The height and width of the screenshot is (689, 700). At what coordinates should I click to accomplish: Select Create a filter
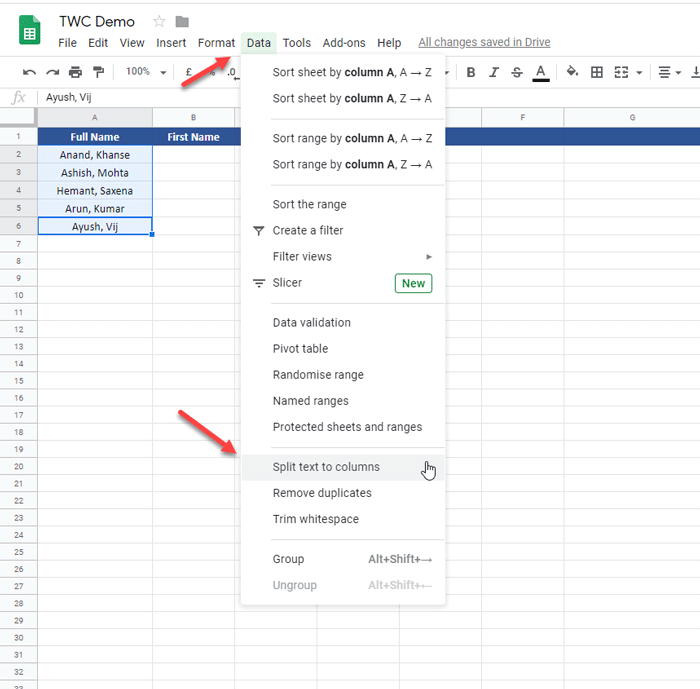[343, 230]
